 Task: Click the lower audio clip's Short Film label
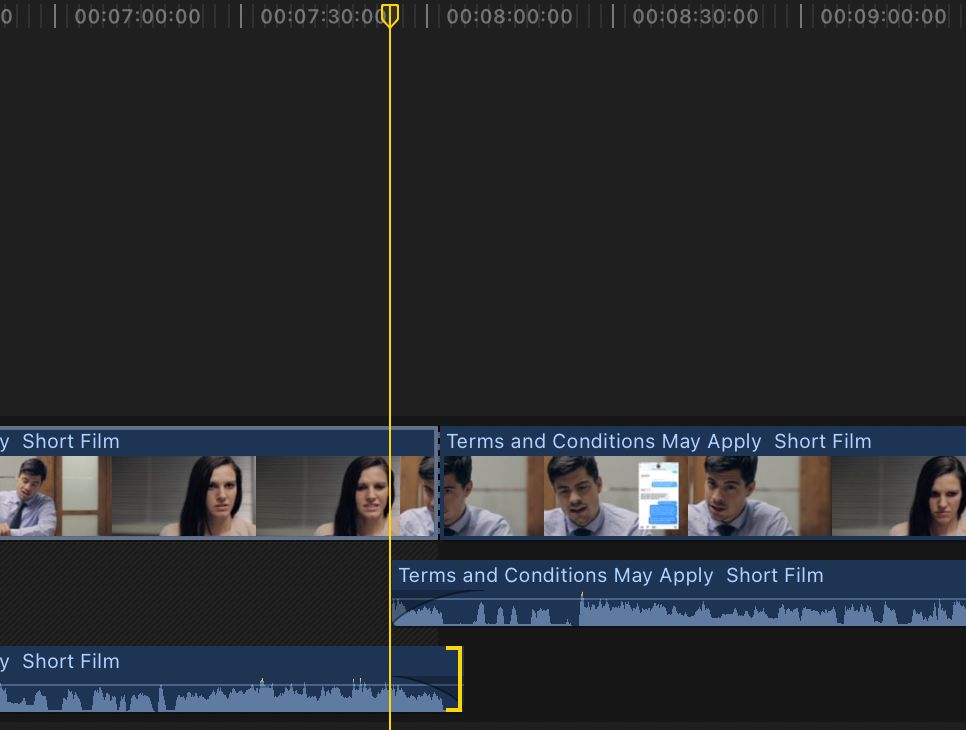pyautogui.click(x=71, y=661)
